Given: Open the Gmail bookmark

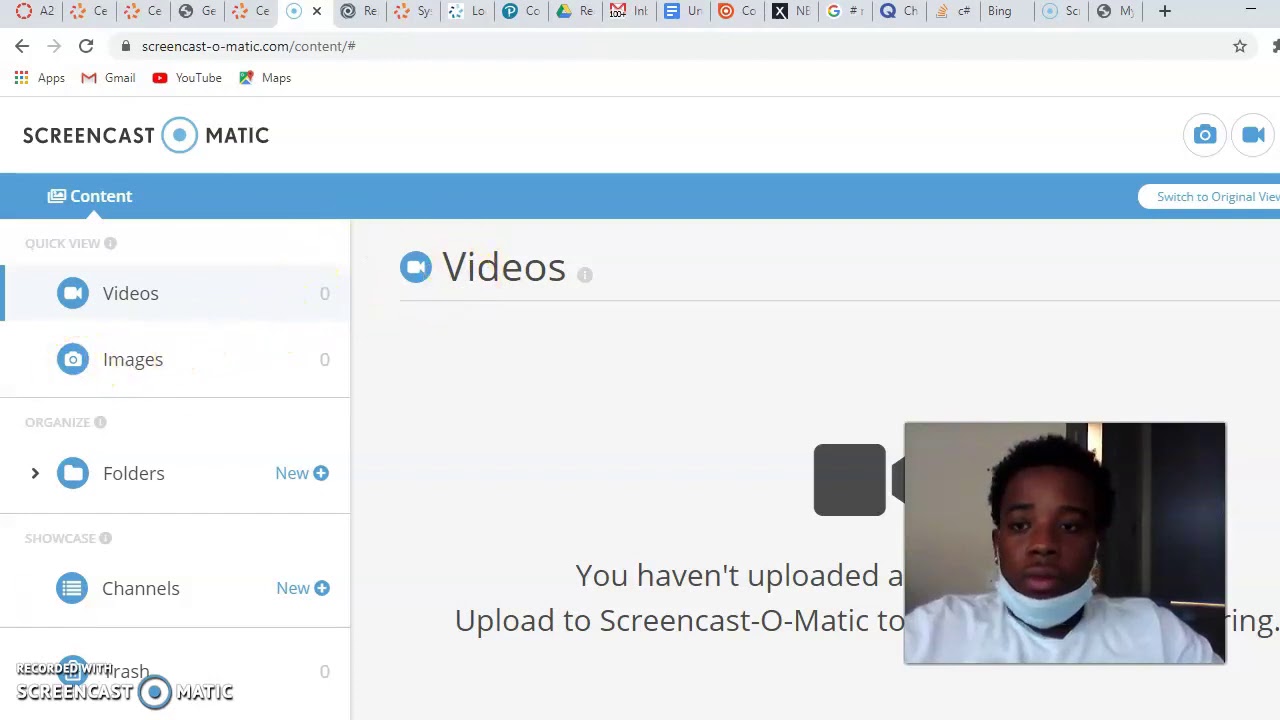Looking at the screenshot, I should click(108, 78).
